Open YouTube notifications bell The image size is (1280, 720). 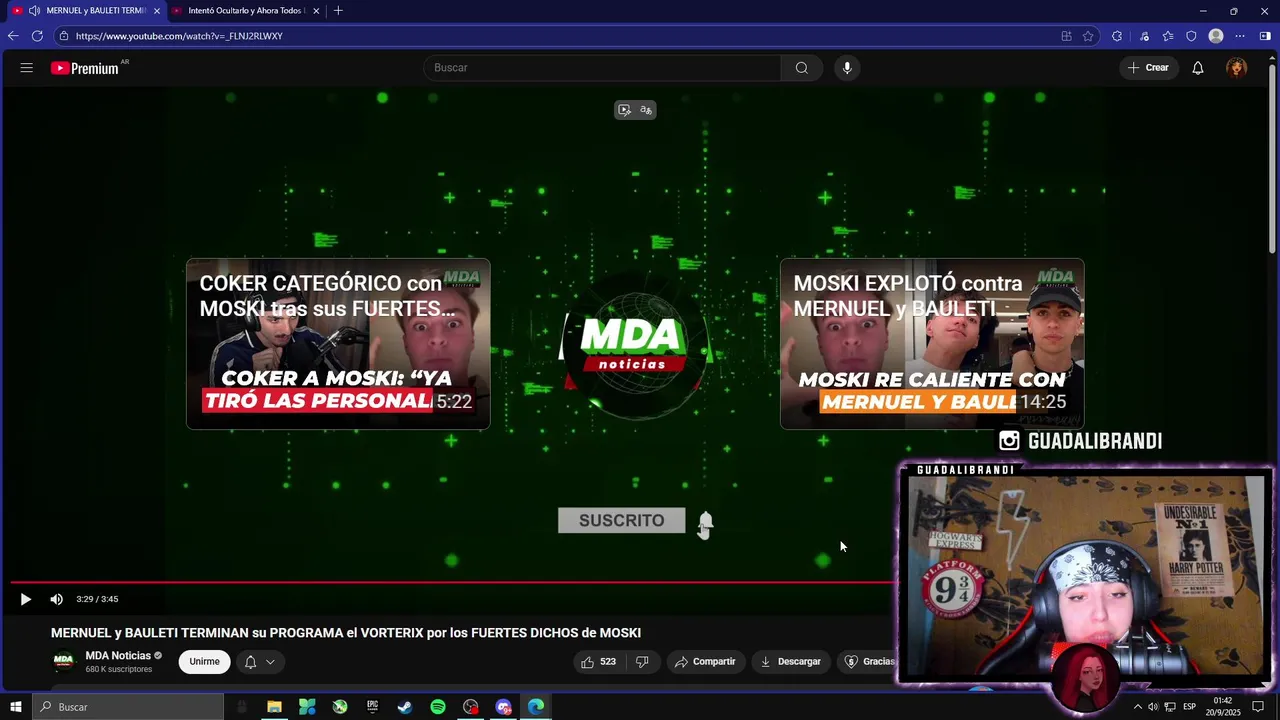coord(1198,68)
